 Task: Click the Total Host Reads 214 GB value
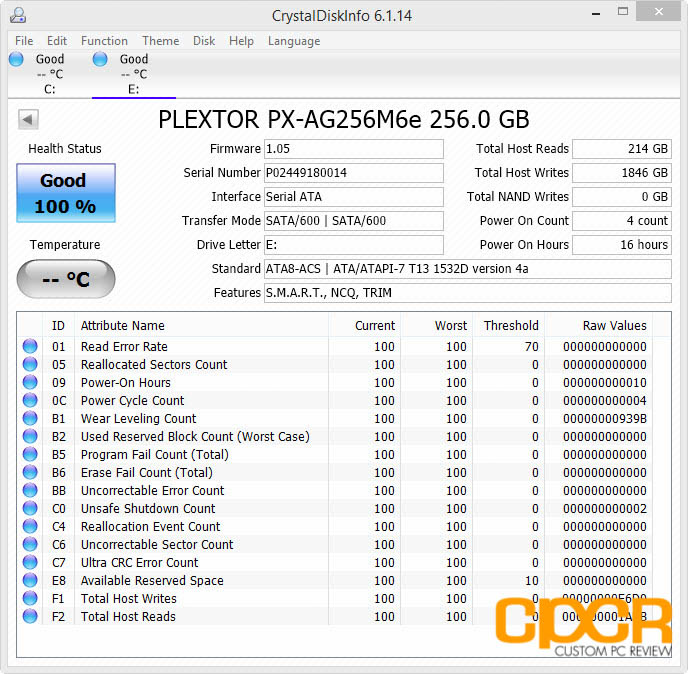pos(622,149)
